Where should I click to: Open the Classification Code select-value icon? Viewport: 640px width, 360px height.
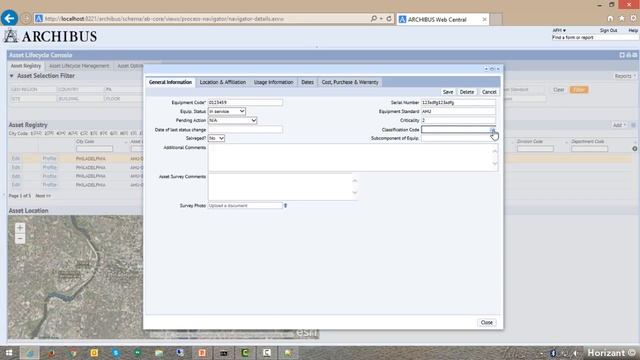pos(493,129)
